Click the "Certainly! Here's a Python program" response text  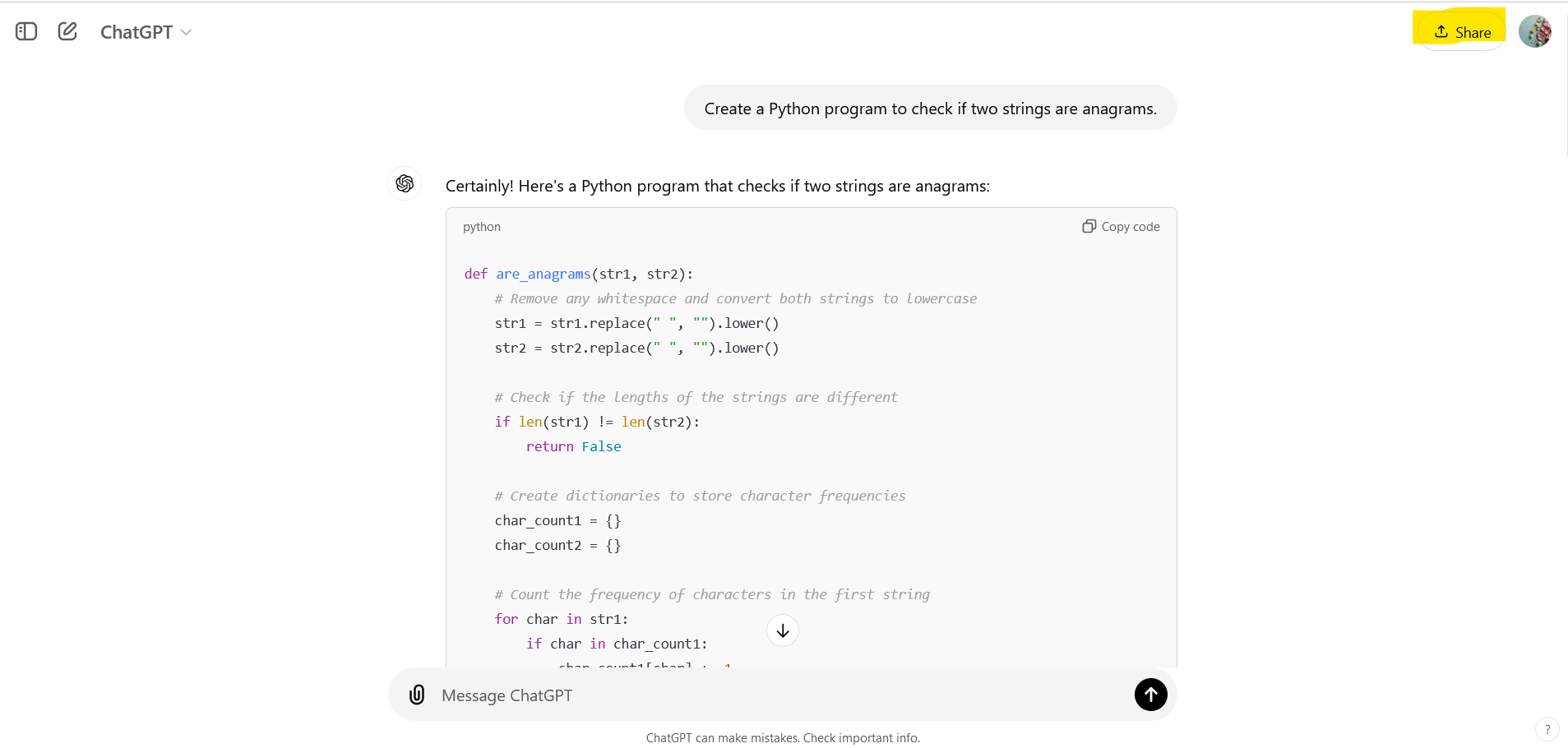click(717, 187)
